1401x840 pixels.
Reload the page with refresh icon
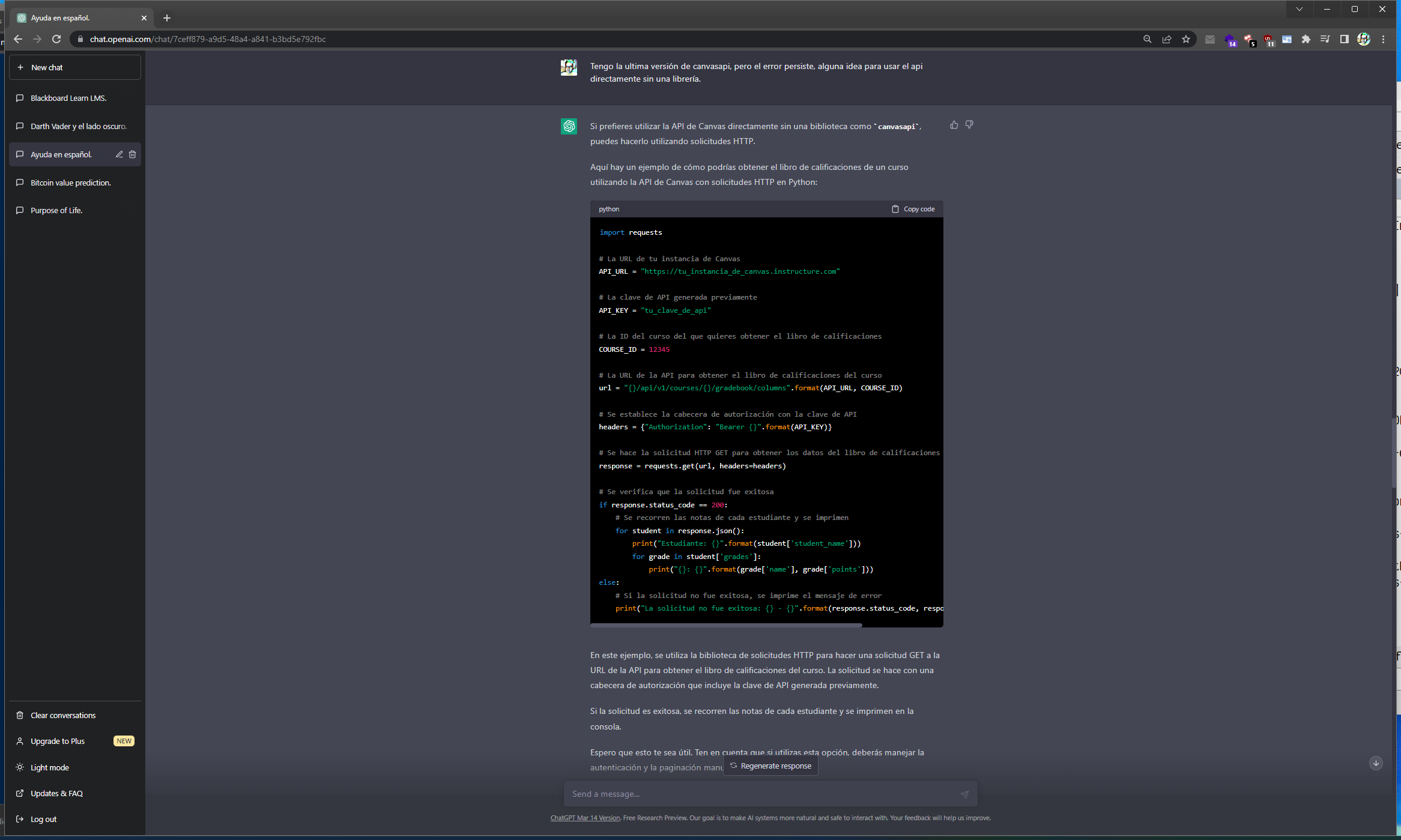(x=56, y=39)
